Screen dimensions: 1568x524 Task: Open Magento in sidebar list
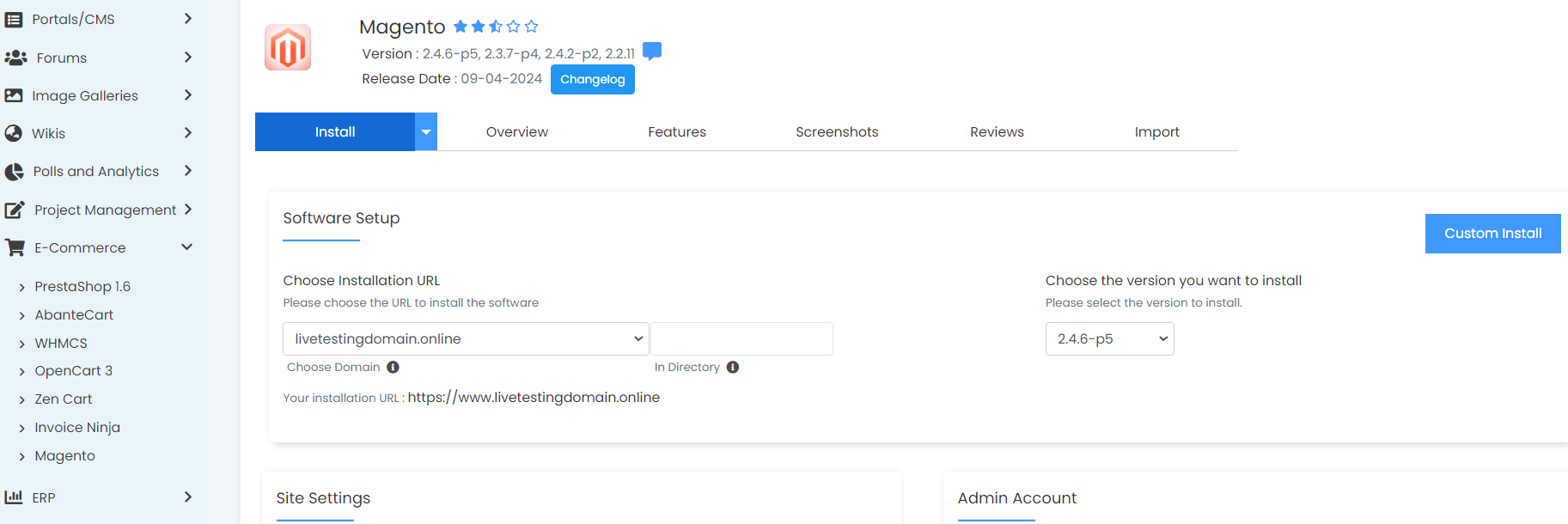click(x=65, y=456)
